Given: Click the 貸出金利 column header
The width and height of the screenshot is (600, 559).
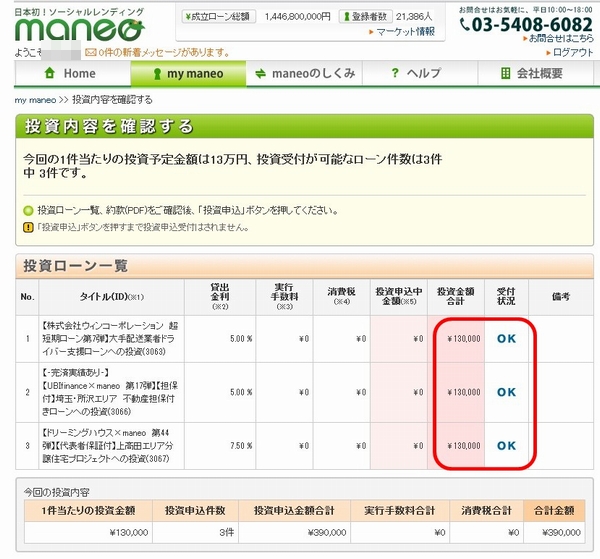Looking at the screenshot, I should [x=220, y=297].
